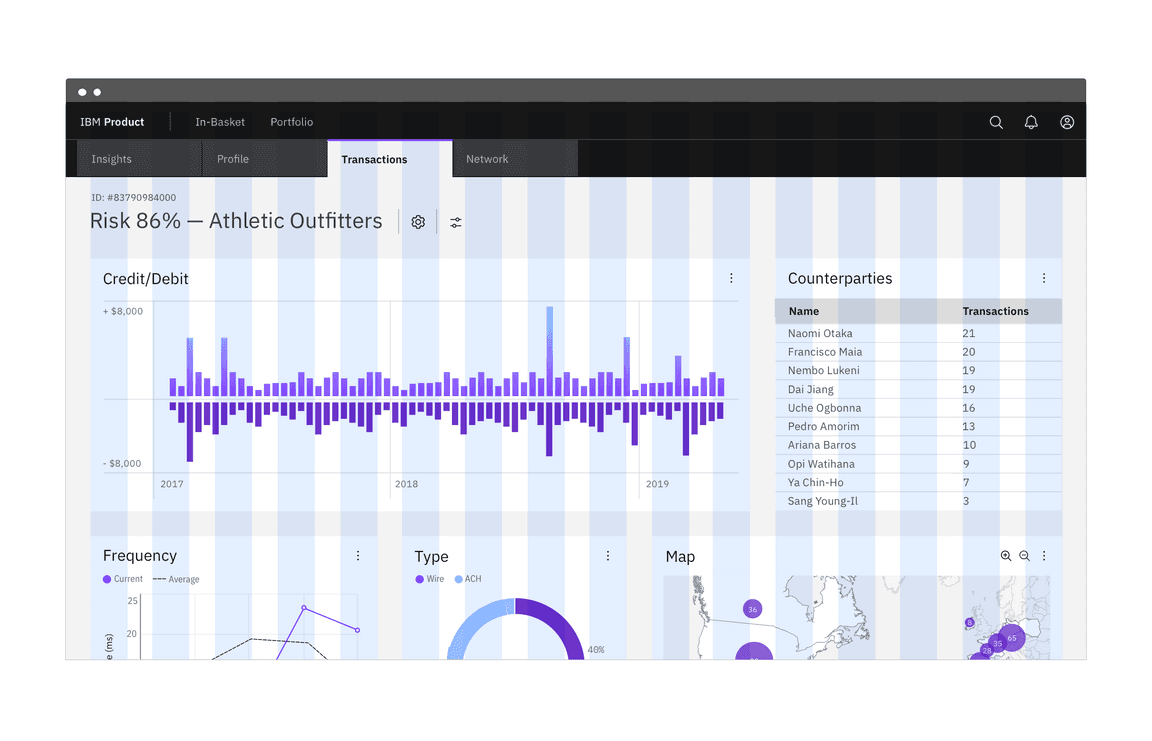Open search in the header bar
Image resolution: width=1152 pixels, height=741 pixels.
(x=996, y=122)
